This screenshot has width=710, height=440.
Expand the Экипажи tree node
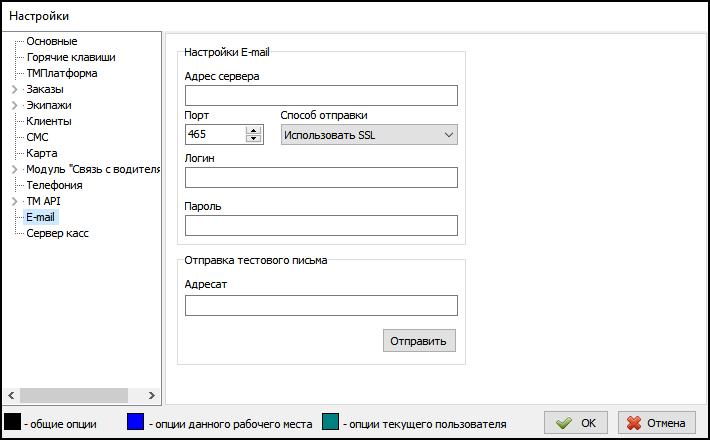point(14,106)
